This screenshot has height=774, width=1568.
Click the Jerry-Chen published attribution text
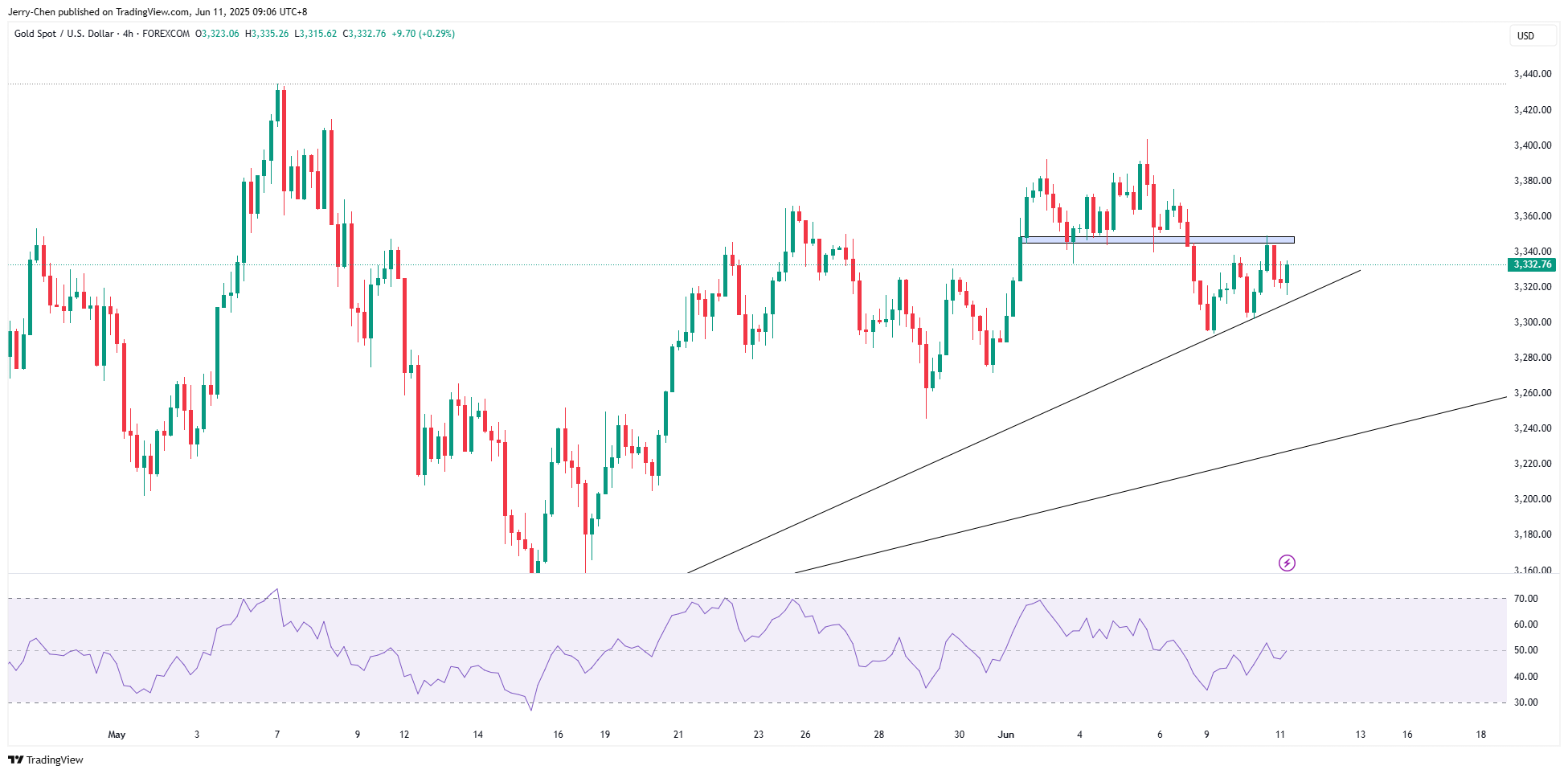pos(158,12)
